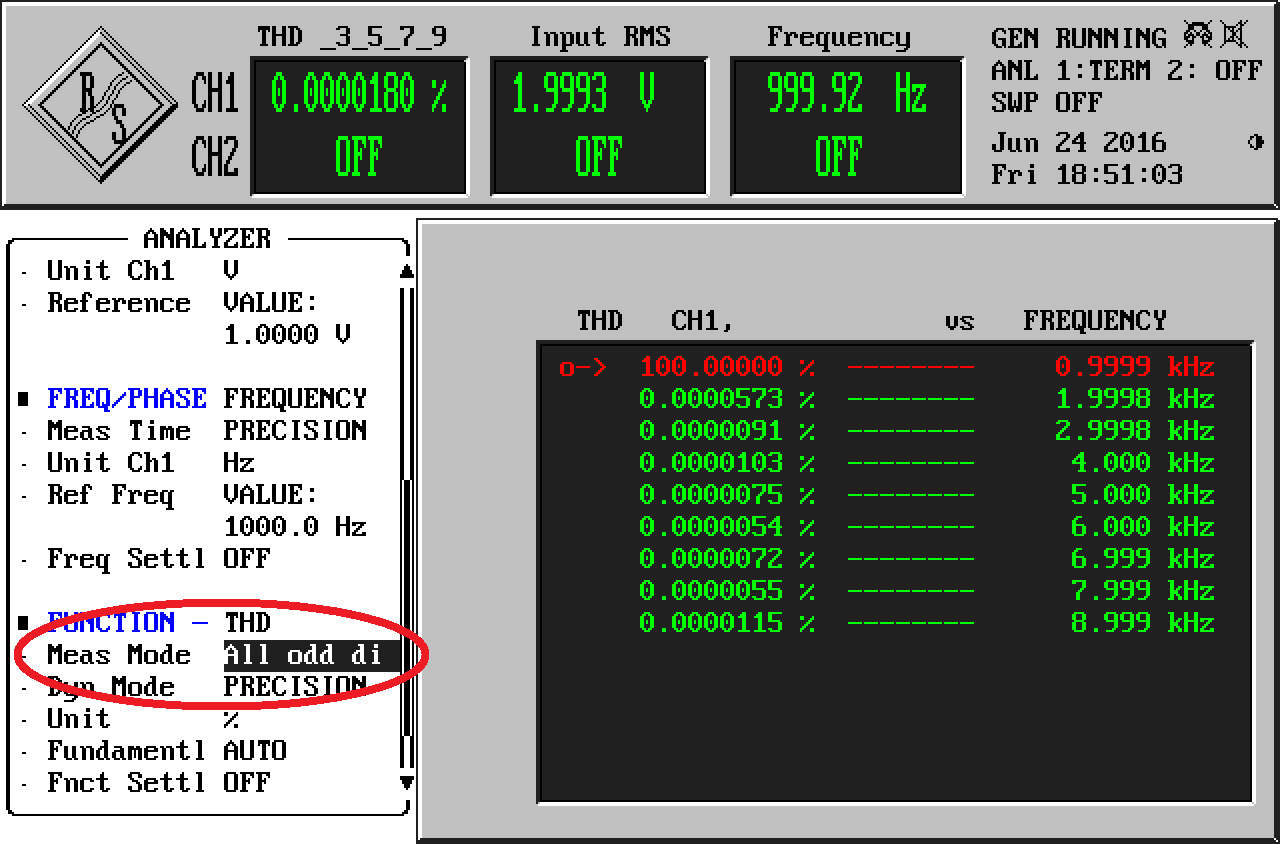Click the CH1 channel label

tap(214, 94)
